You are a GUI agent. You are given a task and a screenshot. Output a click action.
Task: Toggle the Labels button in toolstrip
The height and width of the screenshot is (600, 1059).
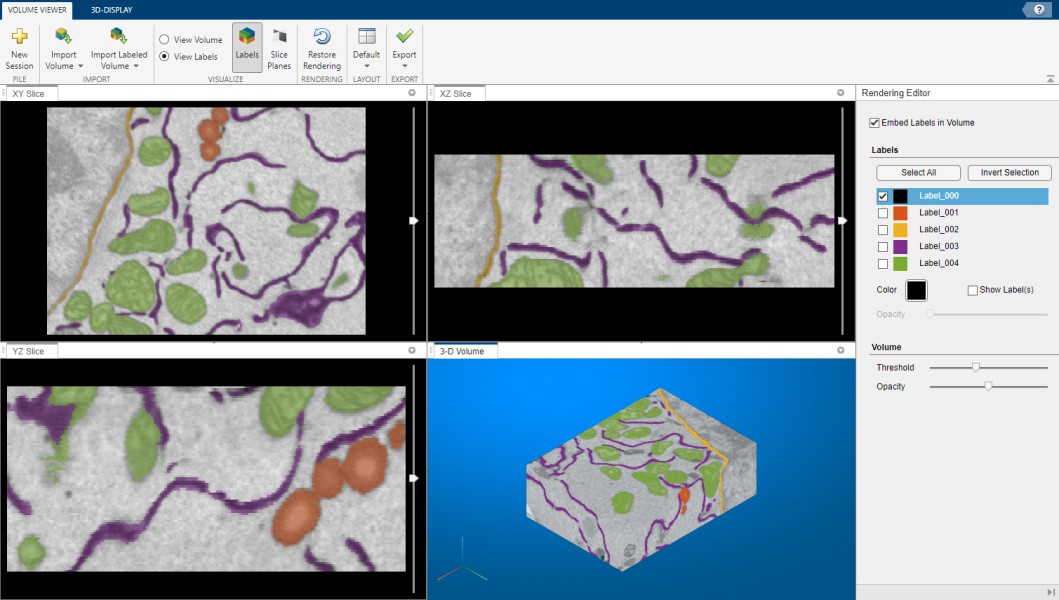(x=247, y=47)
